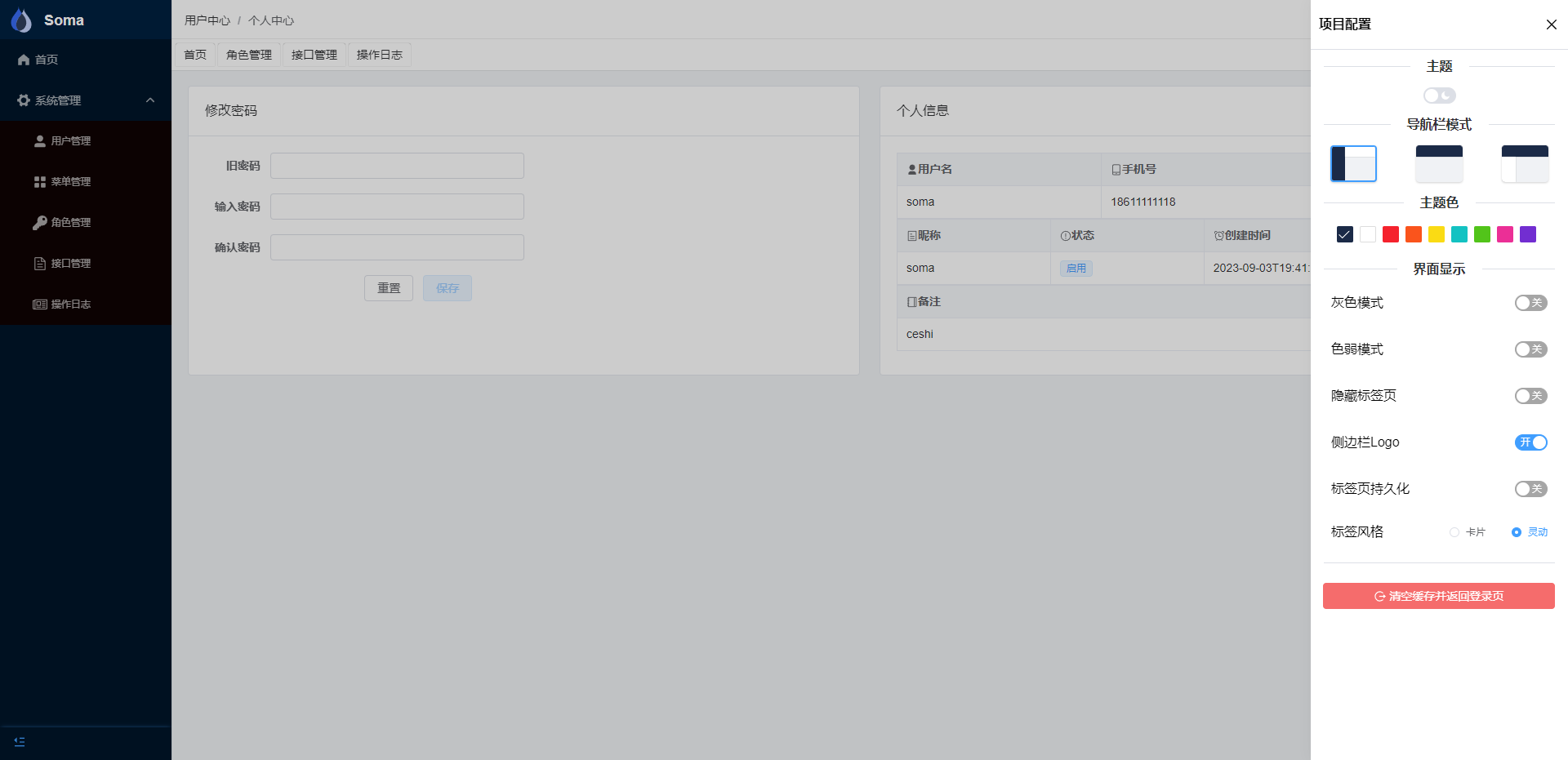Screen dimensions: 1568x760
Task: Select the mixed navigation layout thumbnail
Action: click(x=1525, y=164)
